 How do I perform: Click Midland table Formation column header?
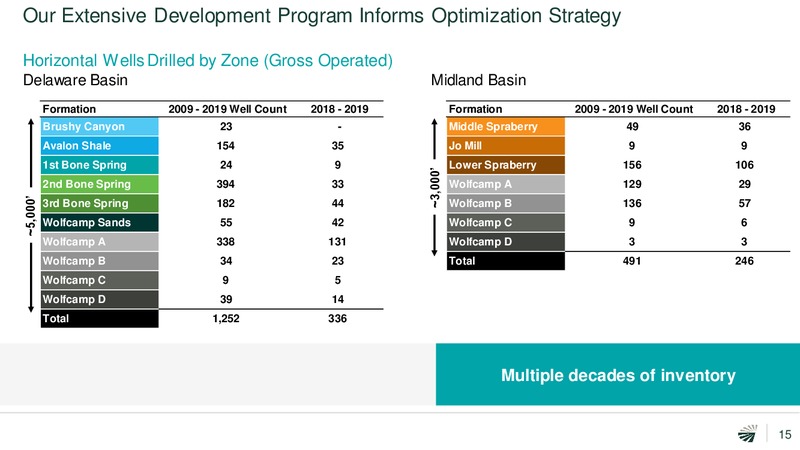476,109
